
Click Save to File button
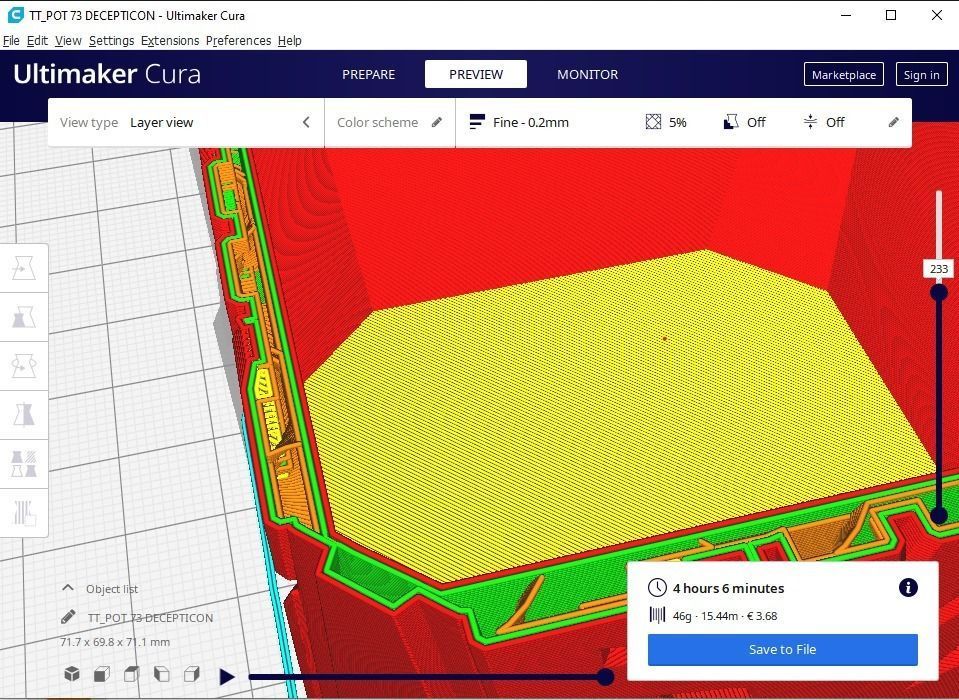782,649
